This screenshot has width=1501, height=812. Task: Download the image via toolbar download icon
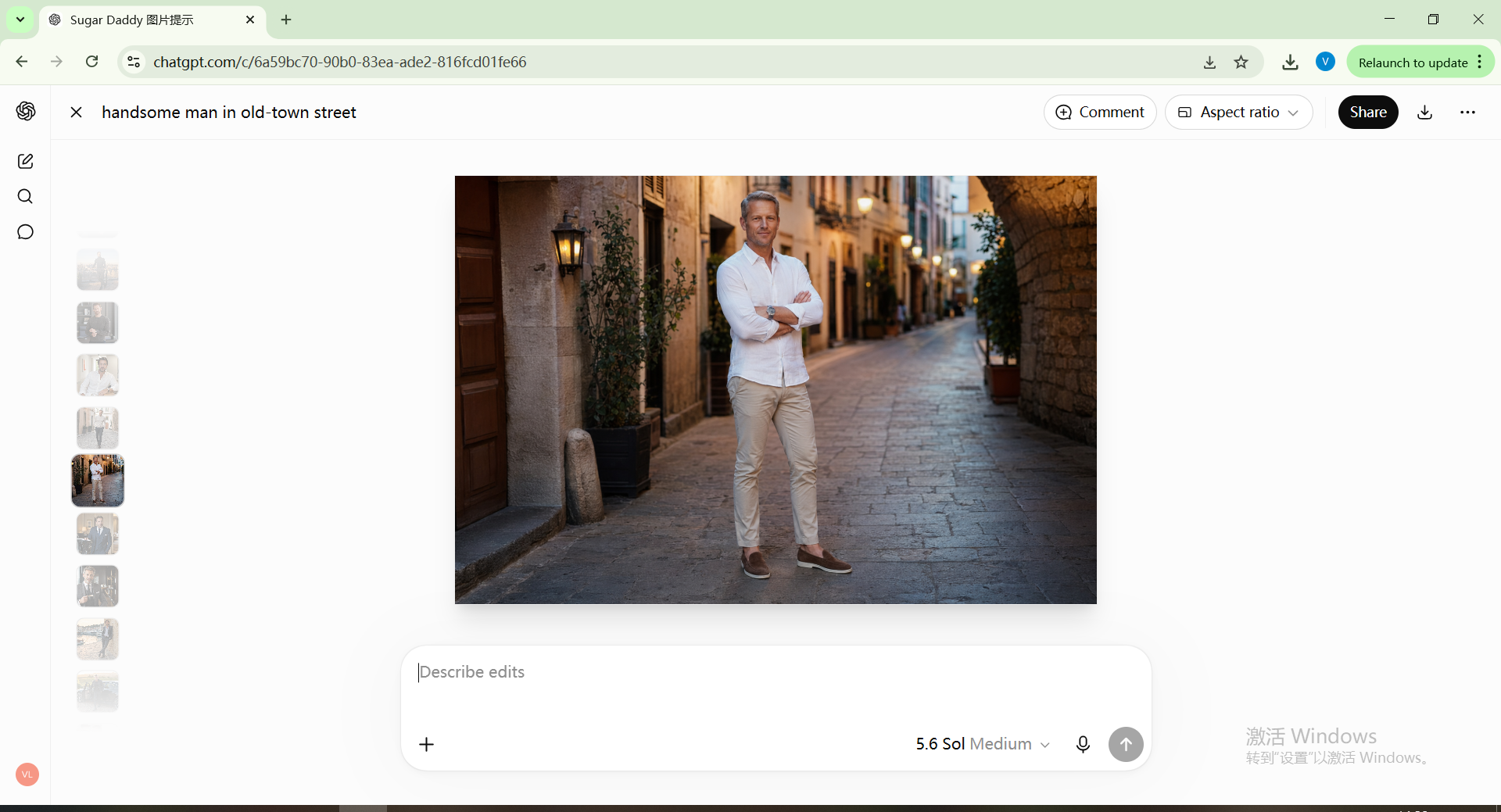tap(1425, 112)
